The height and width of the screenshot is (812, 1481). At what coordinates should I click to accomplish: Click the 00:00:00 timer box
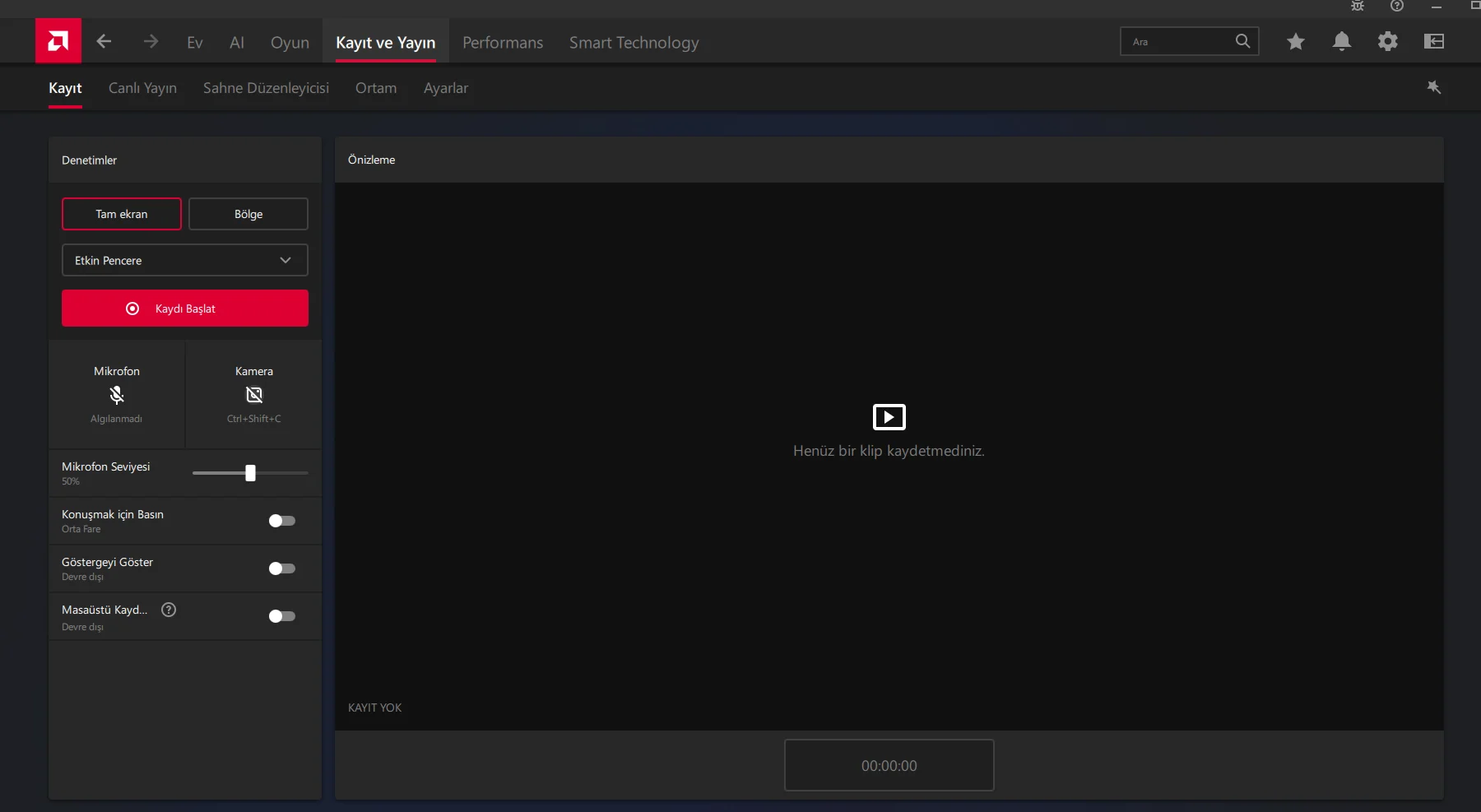tap(889, 765)
